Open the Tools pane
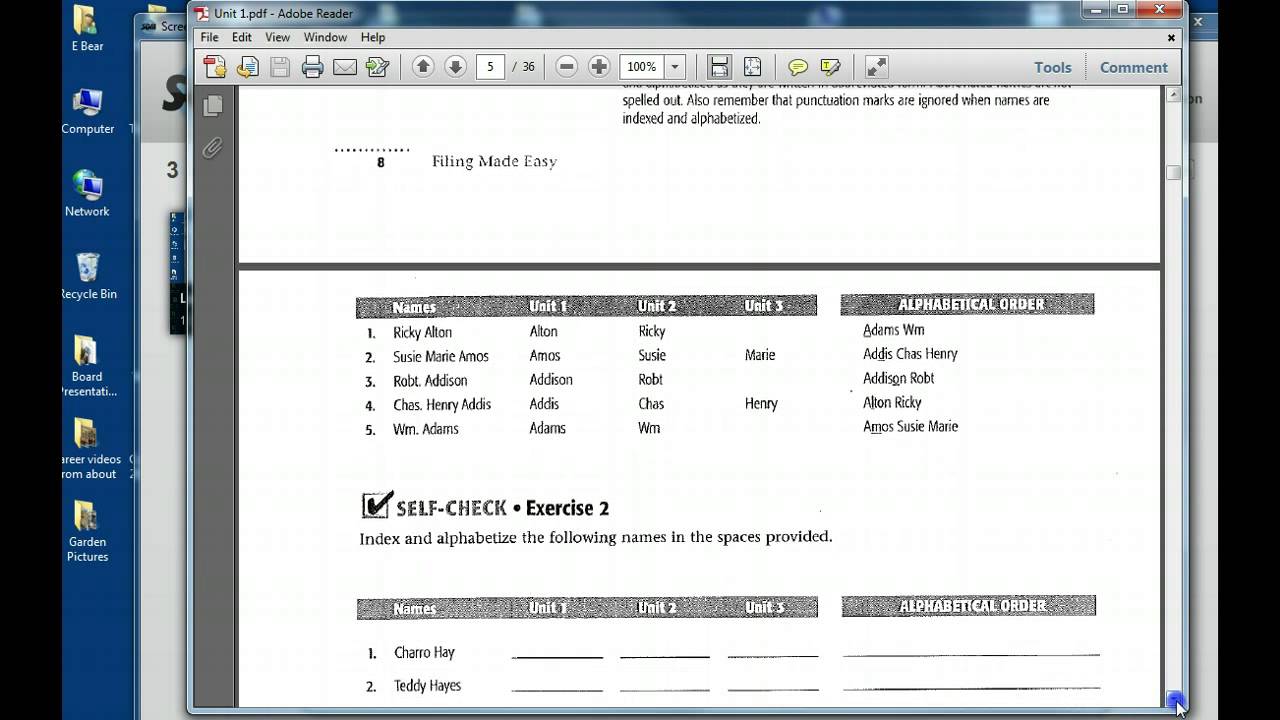The height and width of the screenshot is (720, 1280). pyautogui.click(x=1053, y=67)
